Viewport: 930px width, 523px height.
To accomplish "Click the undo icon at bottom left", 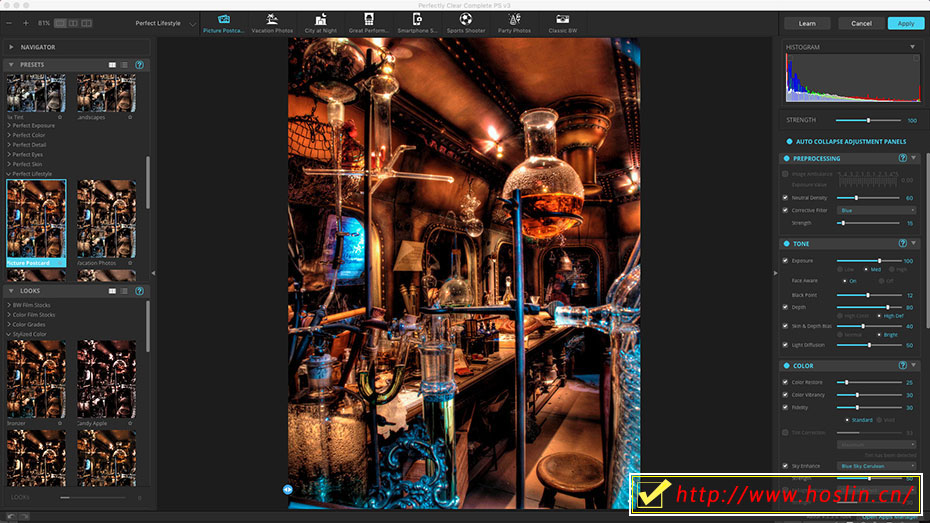I will click(x=11, y=516).
